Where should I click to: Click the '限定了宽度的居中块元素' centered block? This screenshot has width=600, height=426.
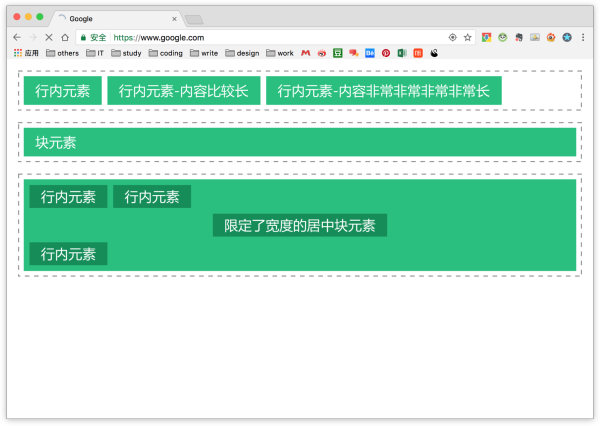[299, 226]
